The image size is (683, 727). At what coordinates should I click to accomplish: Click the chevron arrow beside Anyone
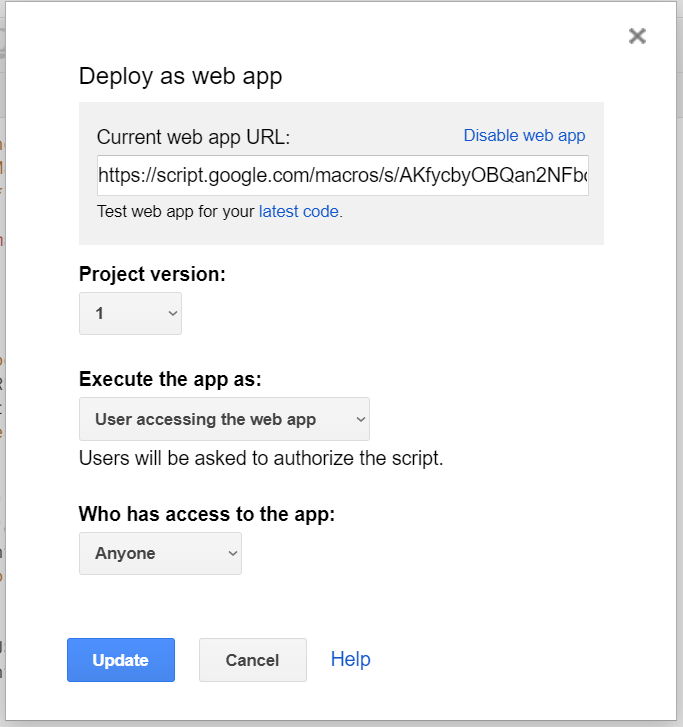(x=233, y=553)
